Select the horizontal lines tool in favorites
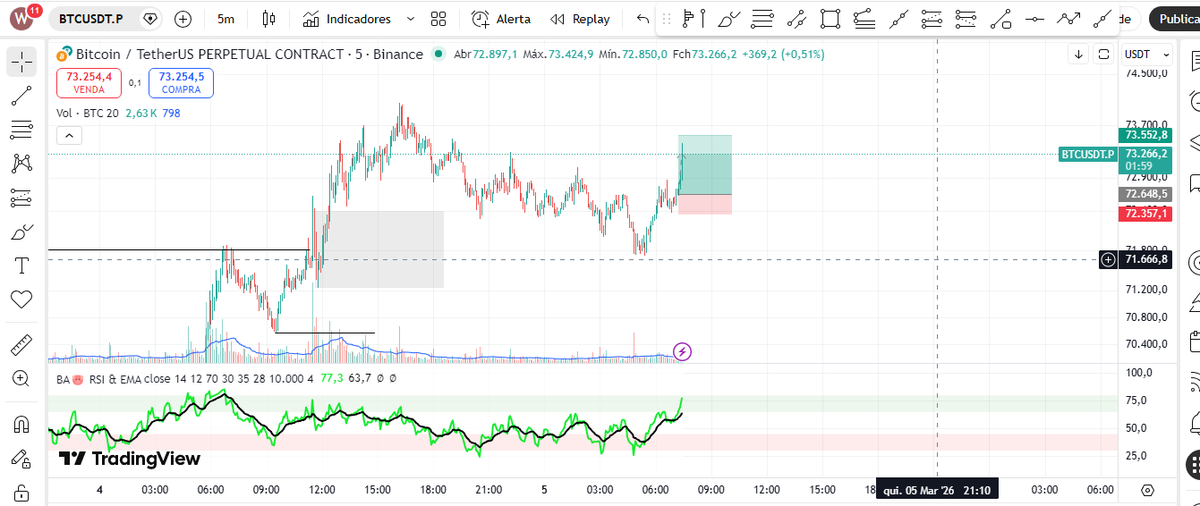 (x=761, y=18)
